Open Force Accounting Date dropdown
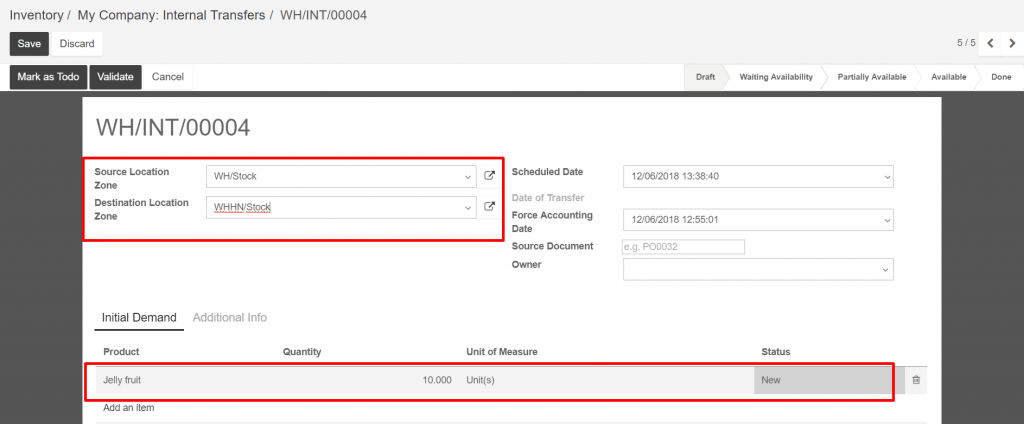 pyautogui.click(x=886, y=220)
